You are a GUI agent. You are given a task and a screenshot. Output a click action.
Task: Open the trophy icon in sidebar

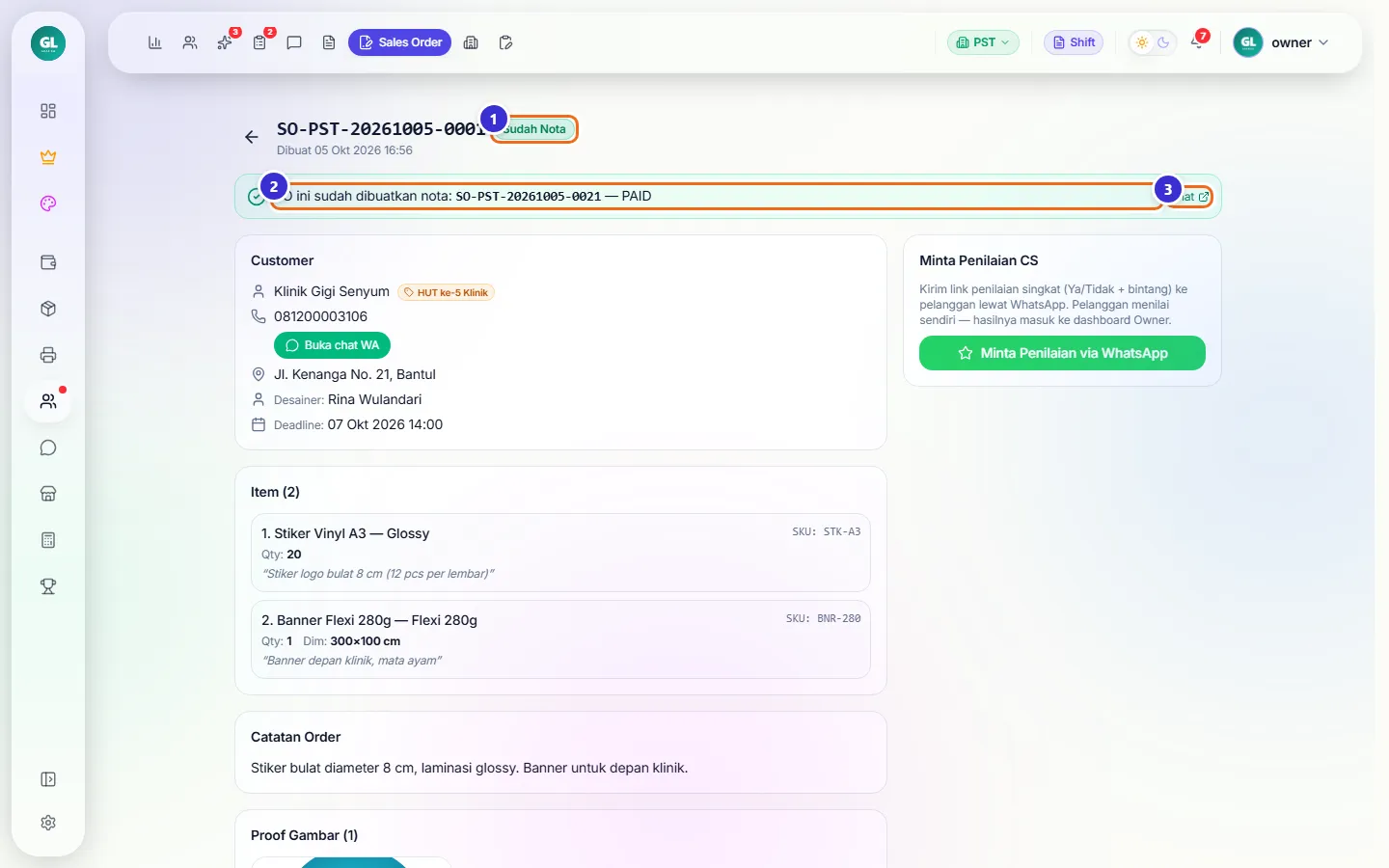coord(48,586)
